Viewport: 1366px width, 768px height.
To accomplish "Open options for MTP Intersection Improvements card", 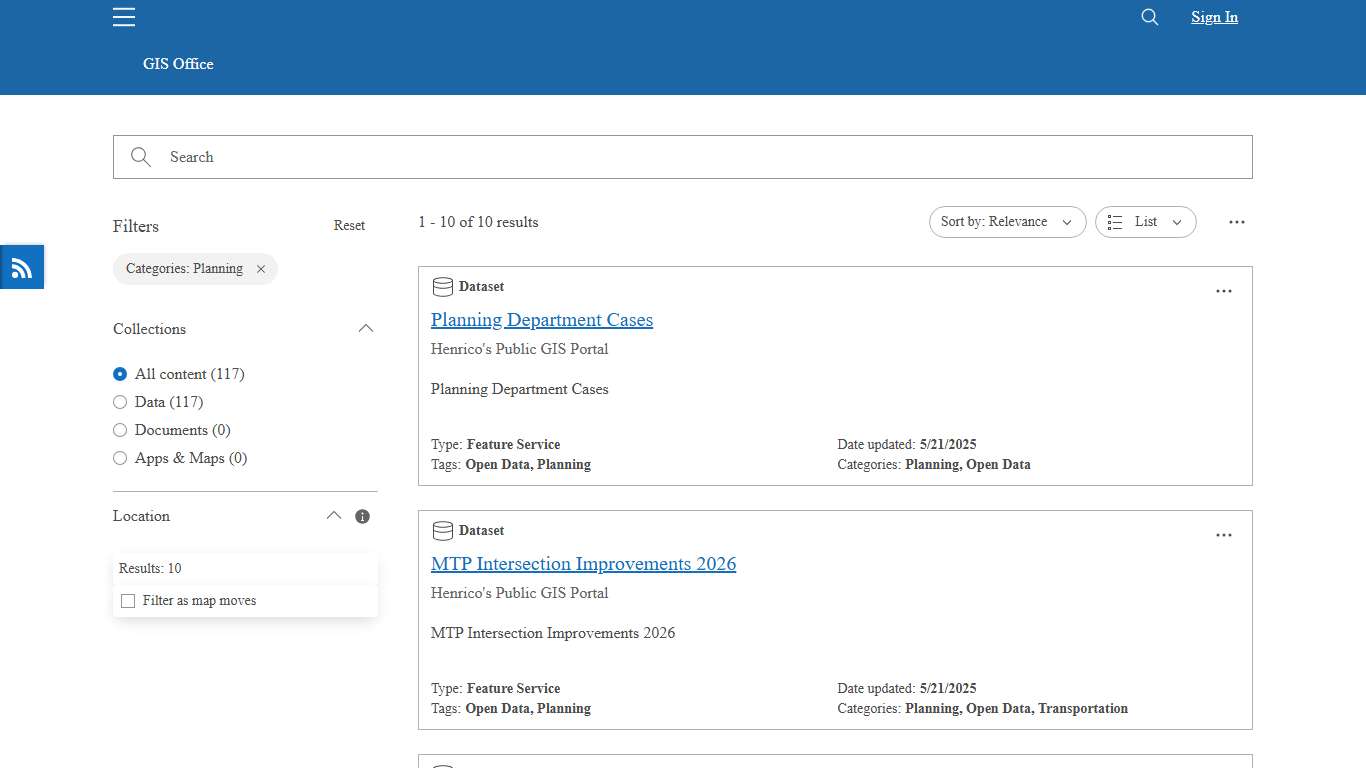I will pyautogui.click(x=1224, y=535).
